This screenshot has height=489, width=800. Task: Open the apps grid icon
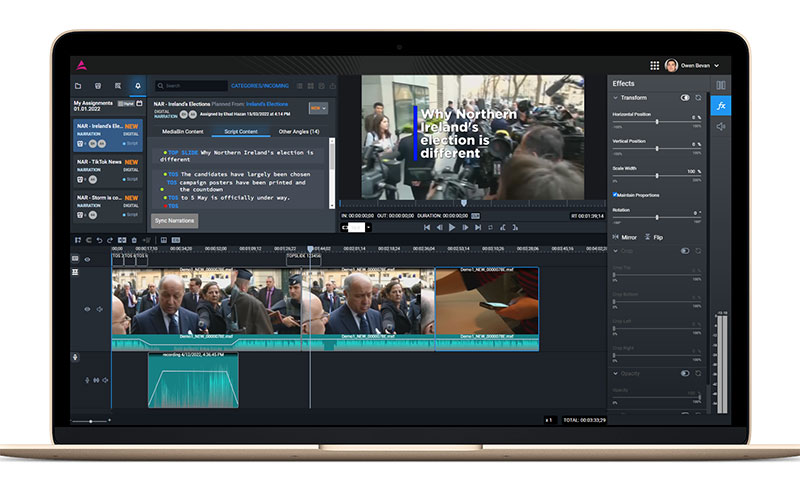point(654,65)
